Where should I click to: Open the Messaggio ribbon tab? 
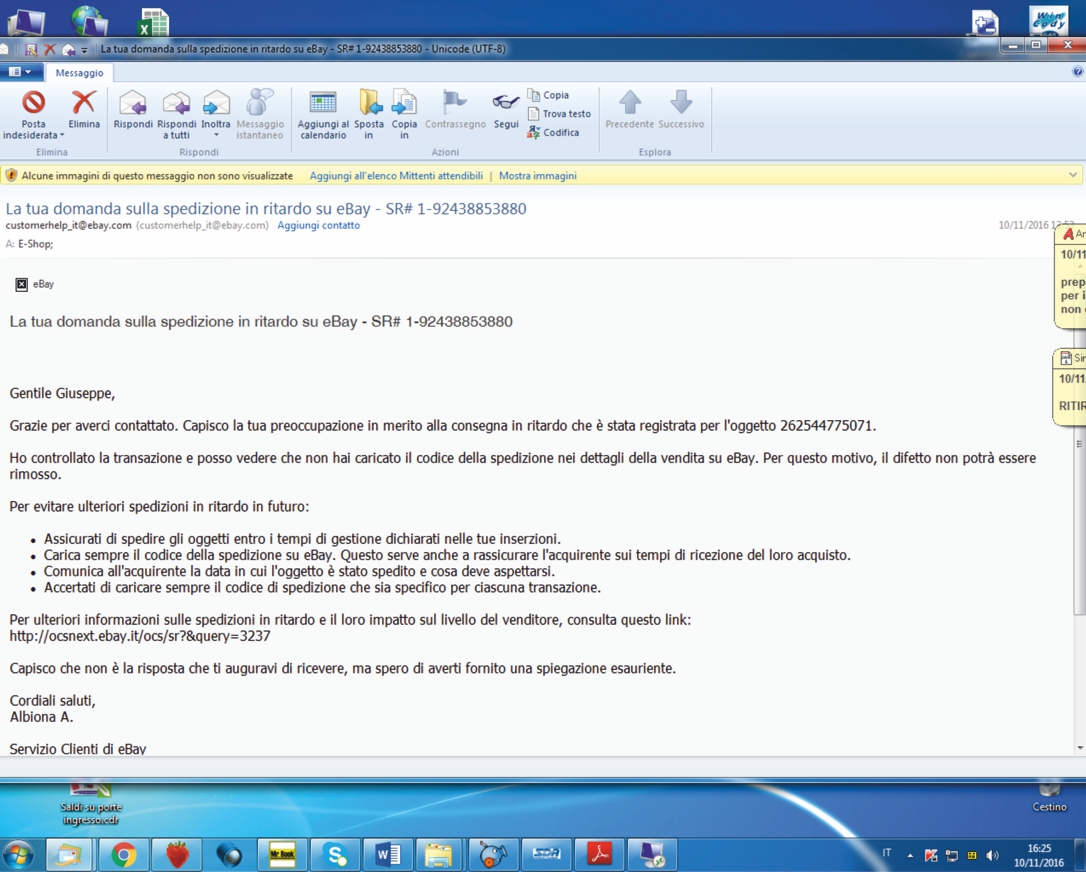point(79,73)
